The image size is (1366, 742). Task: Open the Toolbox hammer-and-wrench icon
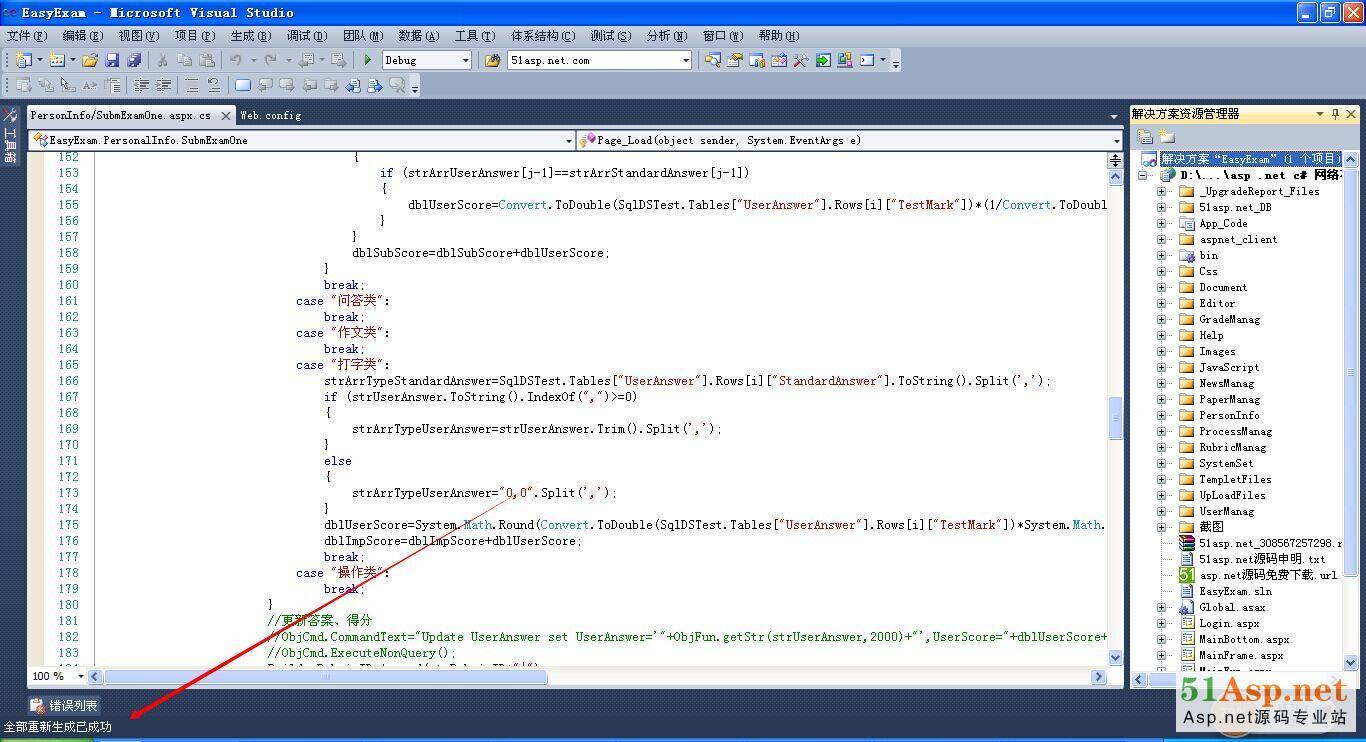(801, 60)
